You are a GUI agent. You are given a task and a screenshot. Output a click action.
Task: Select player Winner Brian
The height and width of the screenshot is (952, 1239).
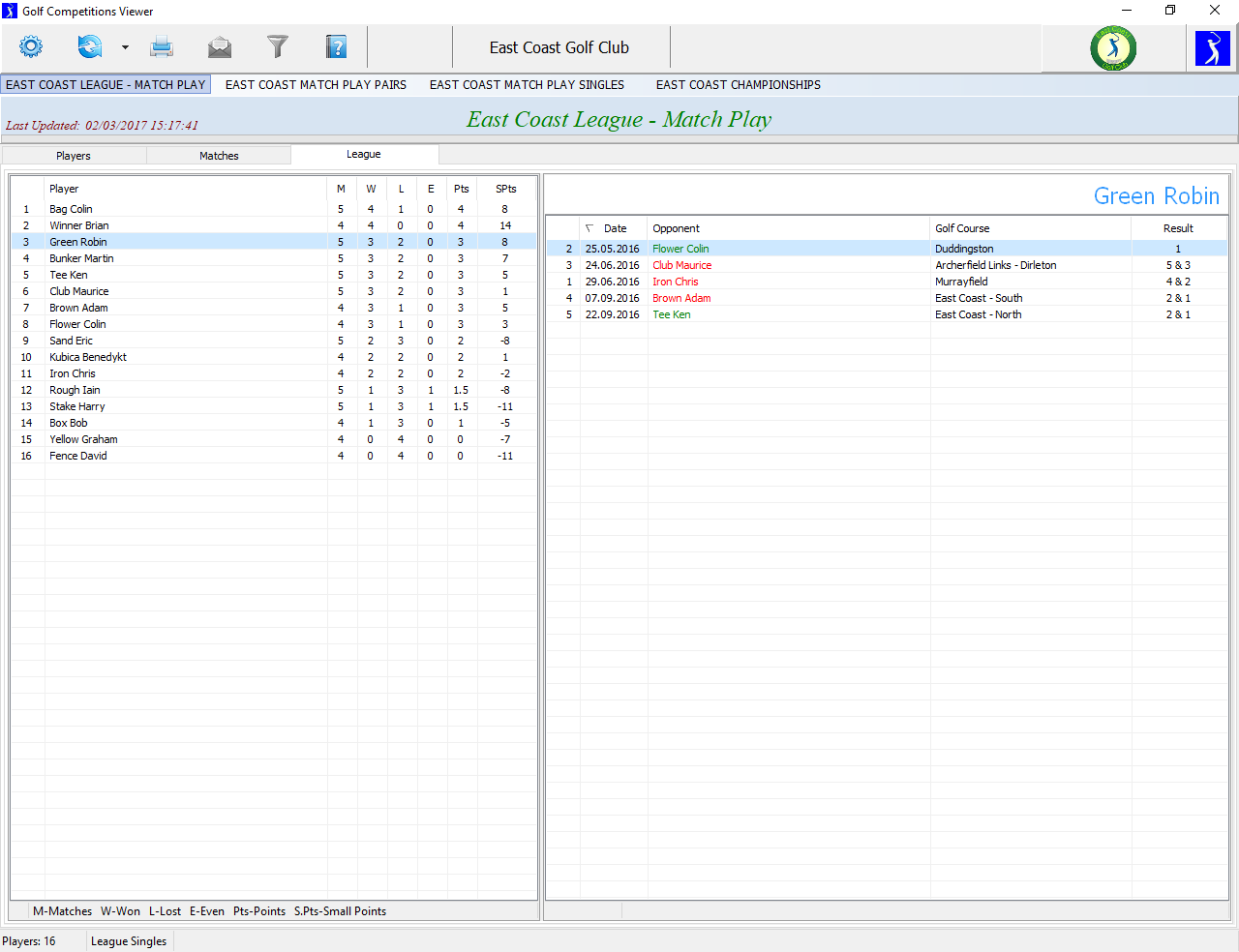(273, 225)
